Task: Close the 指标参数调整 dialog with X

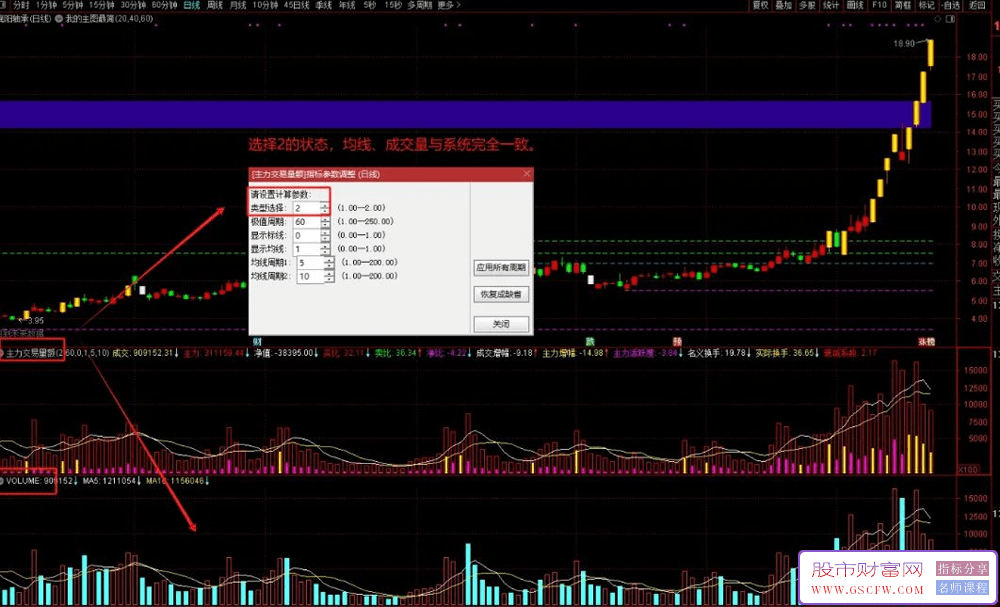Action: [527, 173]
